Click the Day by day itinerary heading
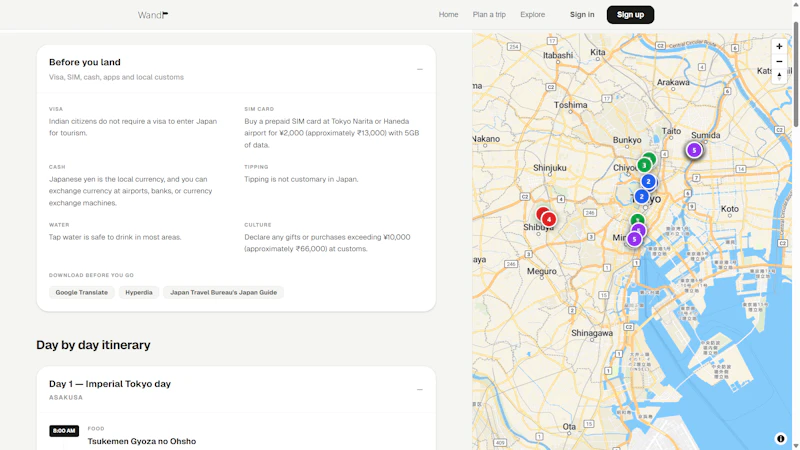Image resolution: width=800 pixels, height=450 pixels. [x=93, y=345]
